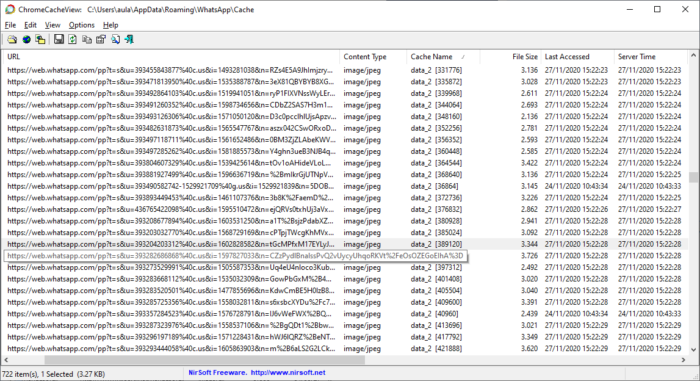
Task: Click the selected URL containing u=393204203312
Action: [171, 244]
